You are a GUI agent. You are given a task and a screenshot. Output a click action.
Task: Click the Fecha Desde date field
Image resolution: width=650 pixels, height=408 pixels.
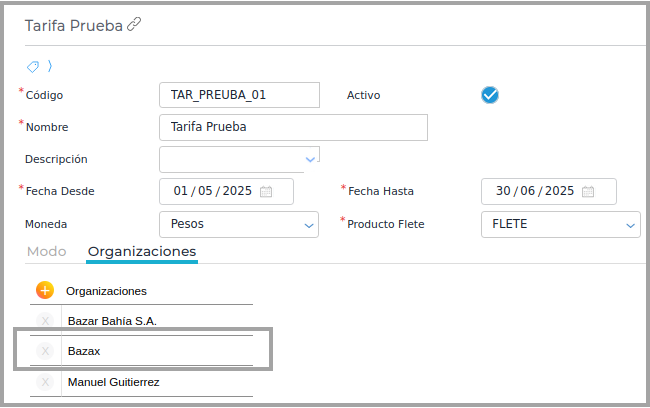[212, 191]
